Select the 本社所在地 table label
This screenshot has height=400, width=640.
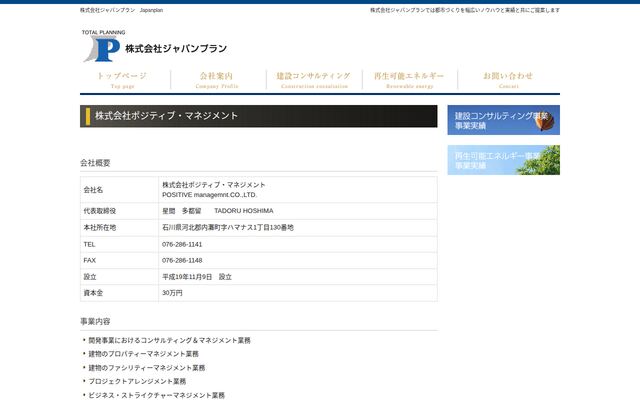[100, 228]
